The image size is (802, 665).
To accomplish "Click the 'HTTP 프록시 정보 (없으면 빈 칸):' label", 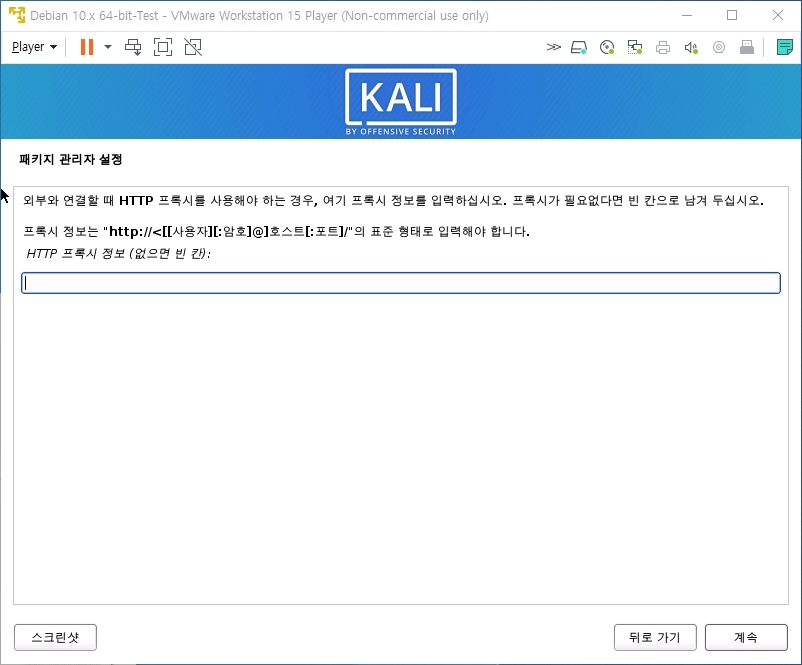I will click(118, 253).
